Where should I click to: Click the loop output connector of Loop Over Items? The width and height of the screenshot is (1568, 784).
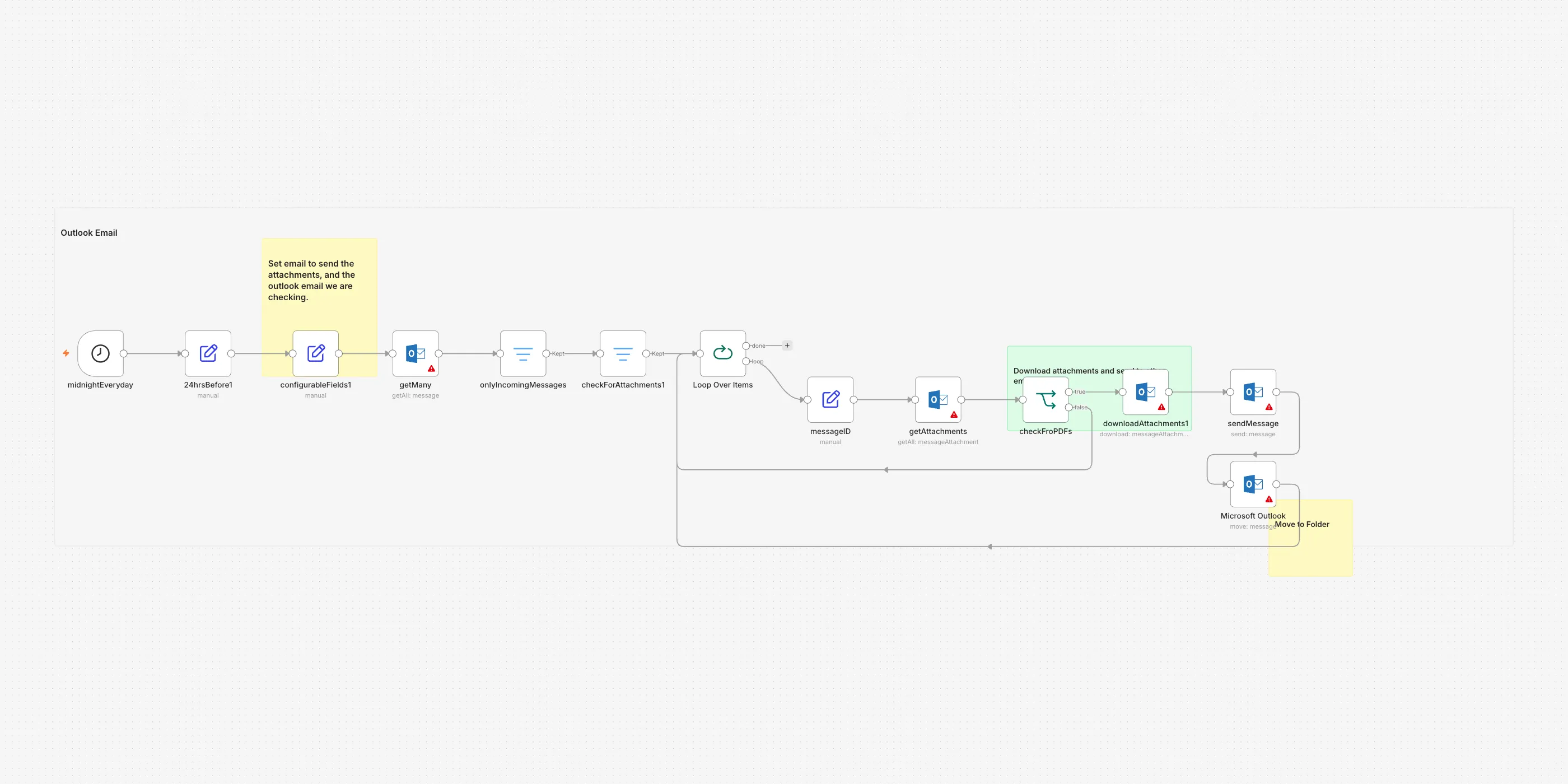(746, 361)
